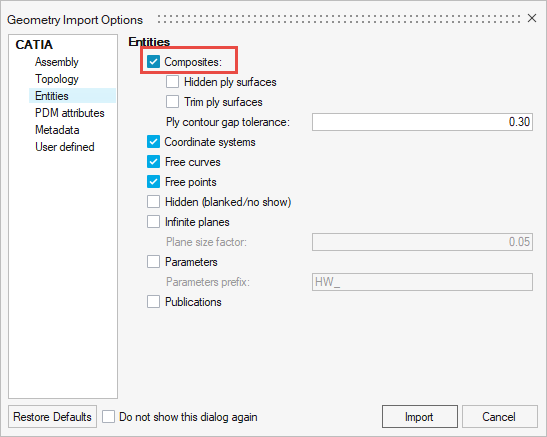Tick Do not show this dialog again

[x=108, y=416]
